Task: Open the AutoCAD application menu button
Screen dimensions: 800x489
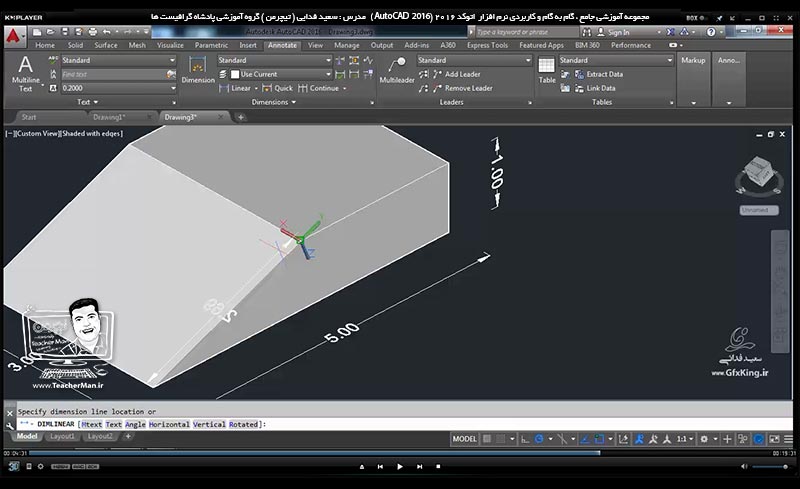Action: (x=14, y=36)
